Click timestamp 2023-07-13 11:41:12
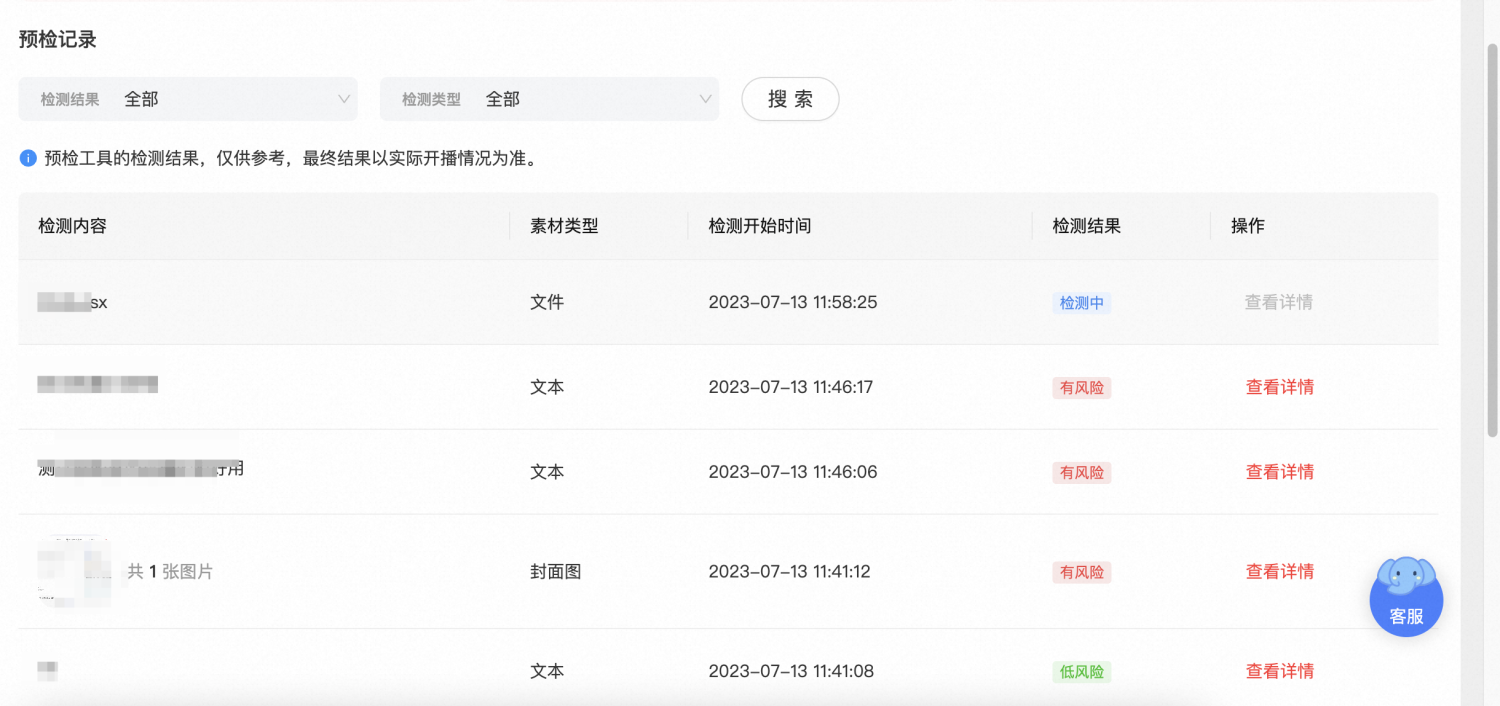 click(790, 572)
